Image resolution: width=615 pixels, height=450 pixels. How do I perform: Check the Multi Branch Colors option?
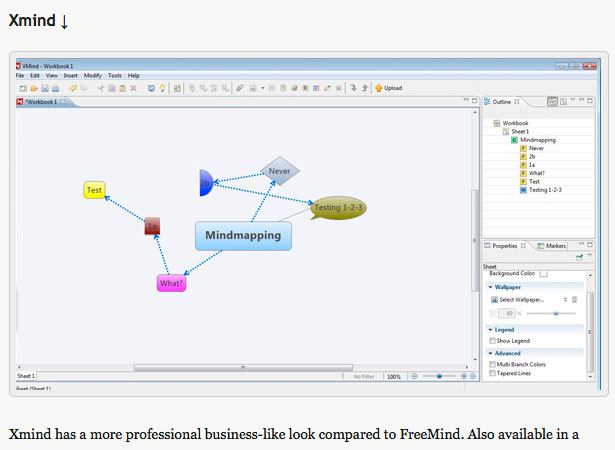coord(492,364)
